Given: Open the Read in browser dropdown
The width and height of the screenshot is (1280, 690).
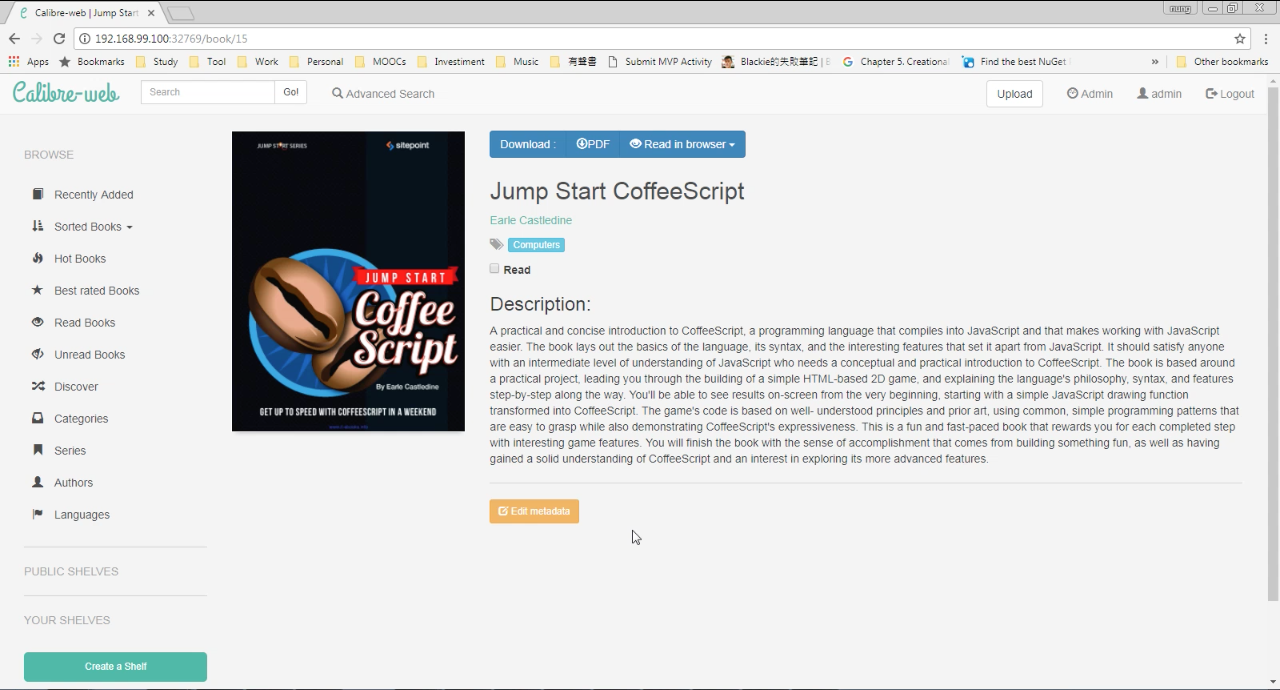Looking at the screenshot, I should point(683,144).
